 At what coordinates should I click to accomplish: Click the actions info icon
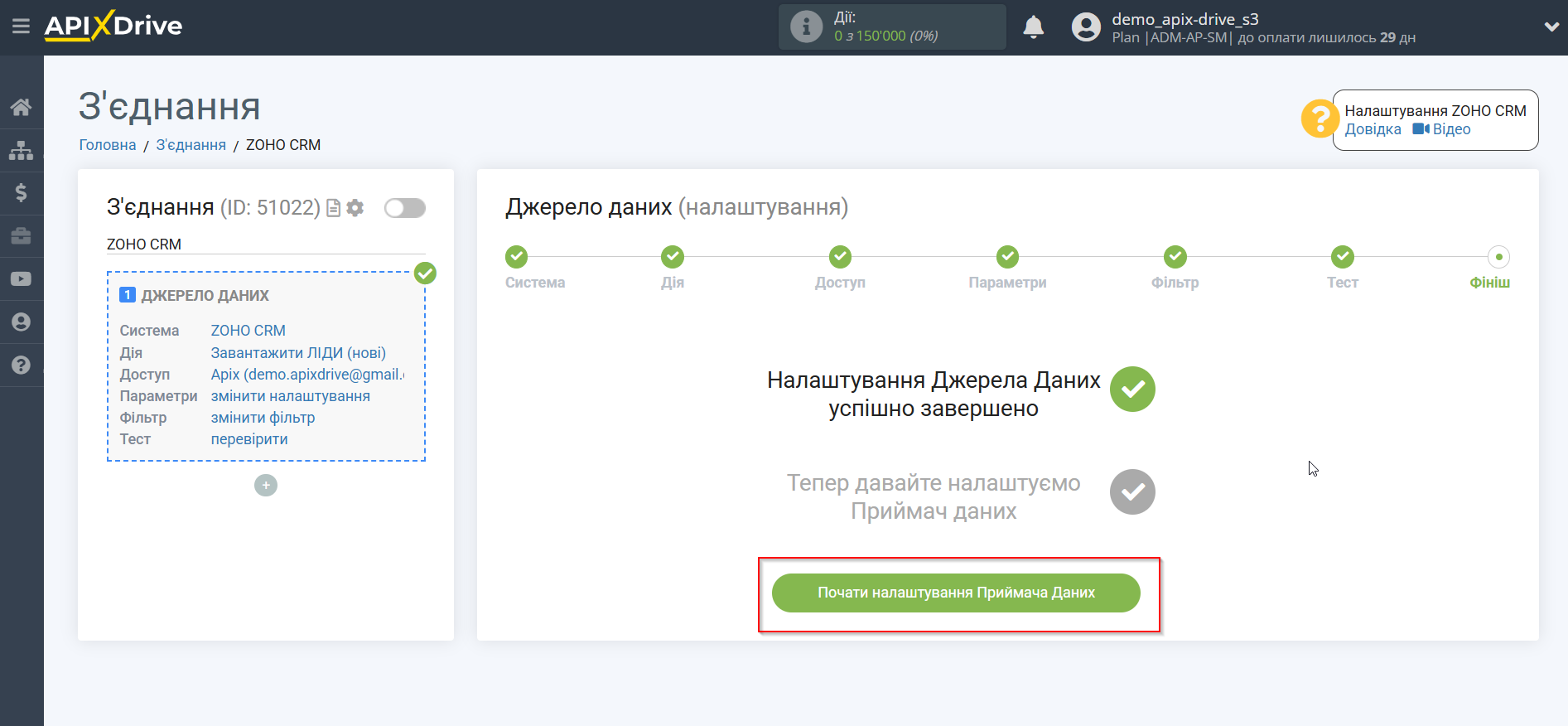pos(806,27)
